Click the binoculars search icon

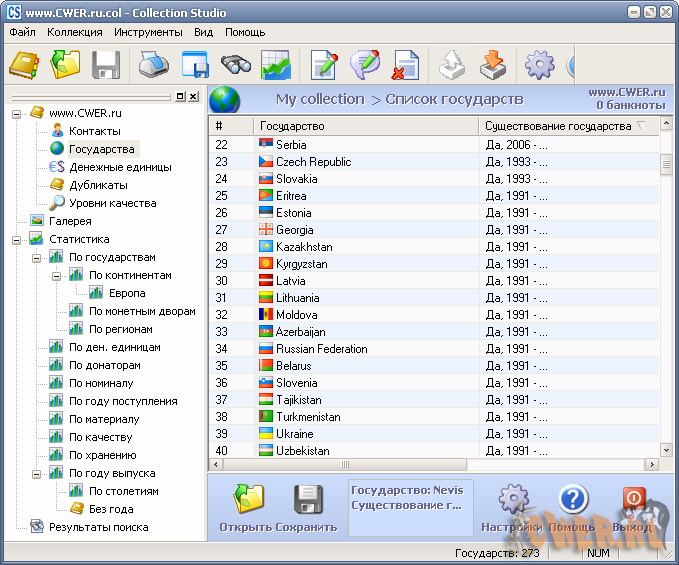(235, 65)
